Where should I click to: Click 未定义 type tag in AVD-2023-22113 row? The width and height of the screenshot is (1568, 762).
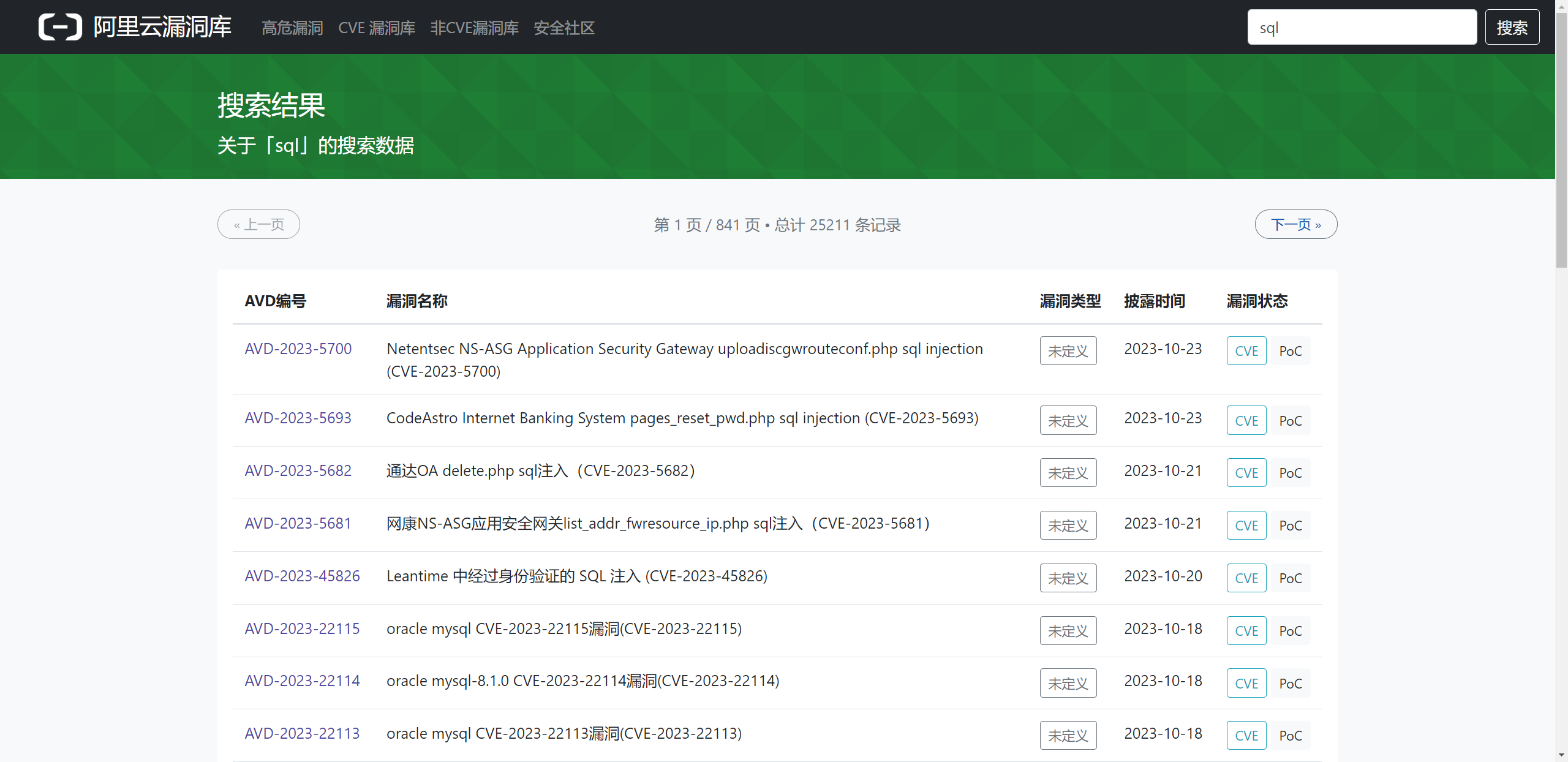click(1068, 736)
